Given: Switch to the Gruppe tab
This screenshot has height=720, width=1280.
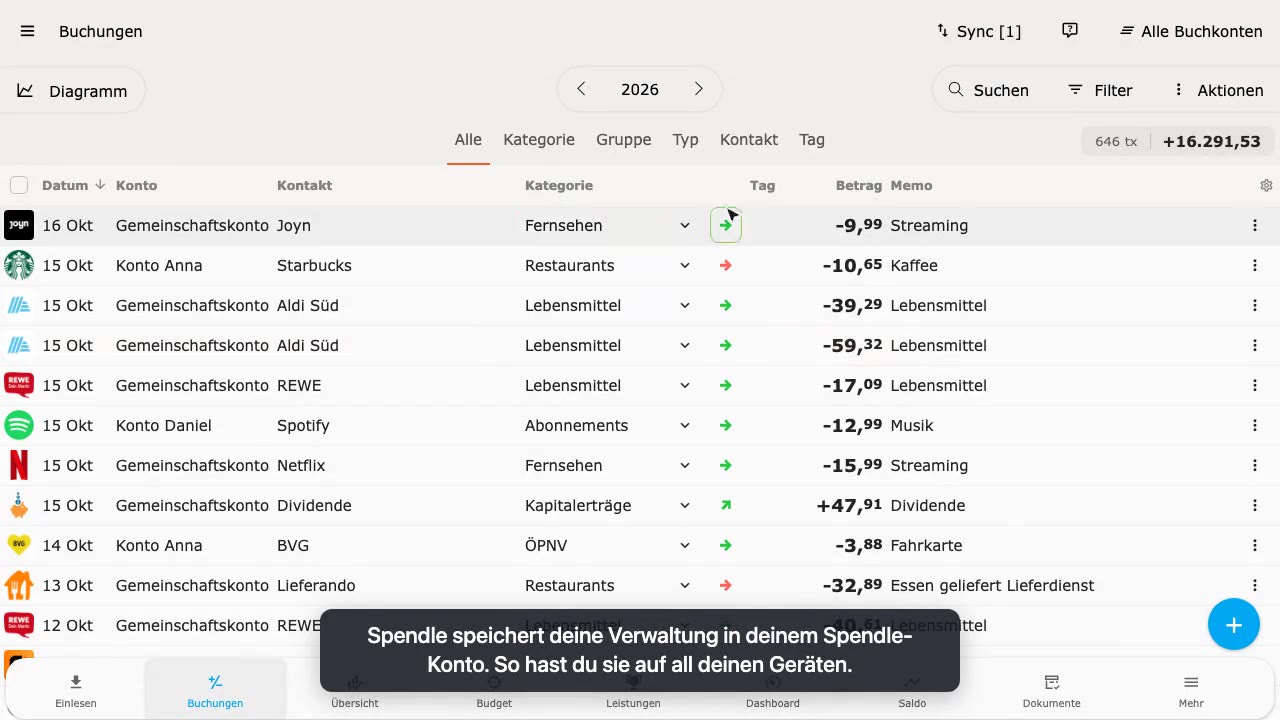Looking at the screenshot, I should 624,140.
